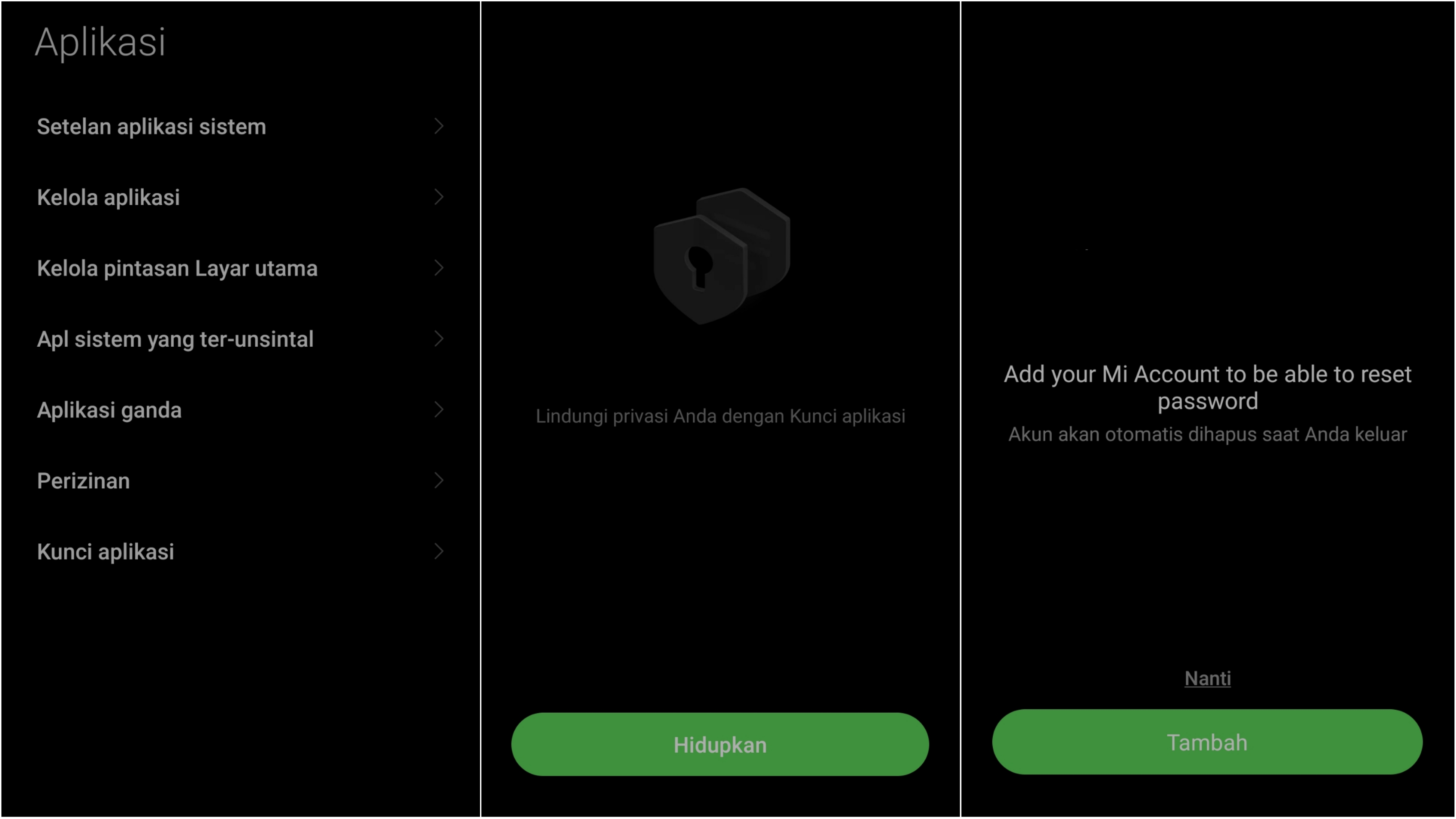Choose the Nanti link to skip
The image size is (1456, 819).
[1207, 678]
